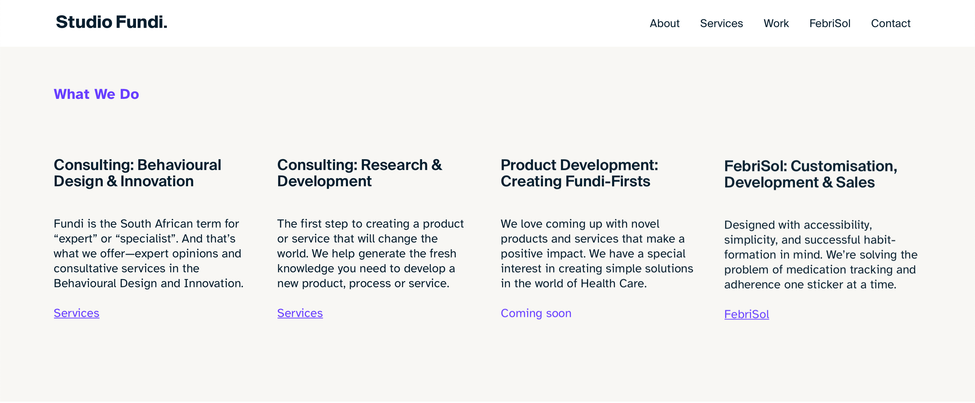This screenshot has width=975, height=403.
Task: Go to the Work page
Action: (x=776, y=24)
